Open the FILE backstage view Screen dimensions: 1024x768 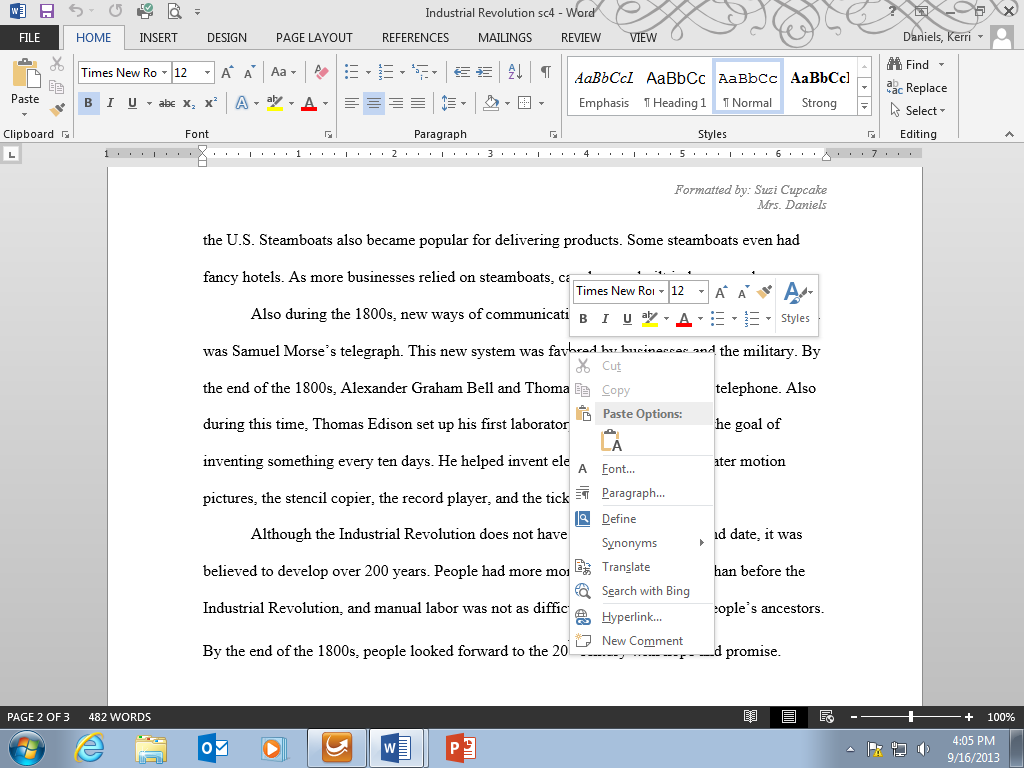coord(29,38)
